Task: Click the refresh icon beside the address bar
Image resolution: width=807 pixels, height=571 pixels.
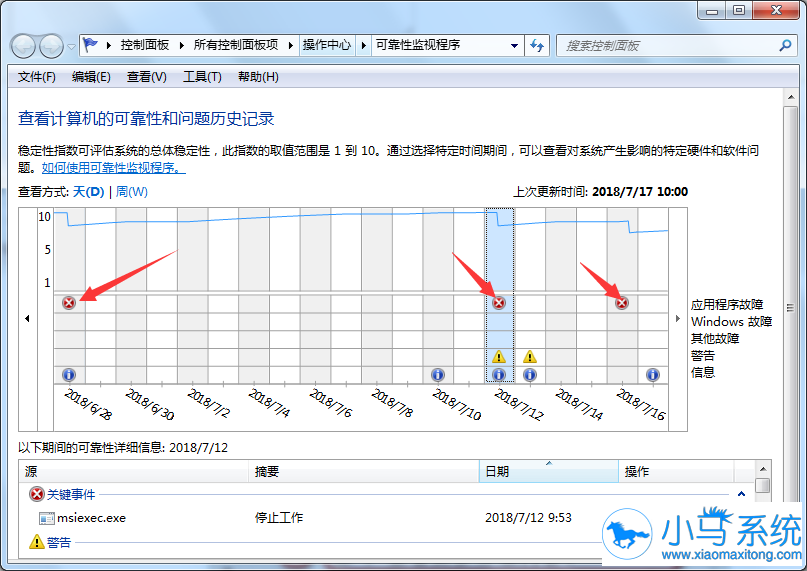Action: pos(537,45)
